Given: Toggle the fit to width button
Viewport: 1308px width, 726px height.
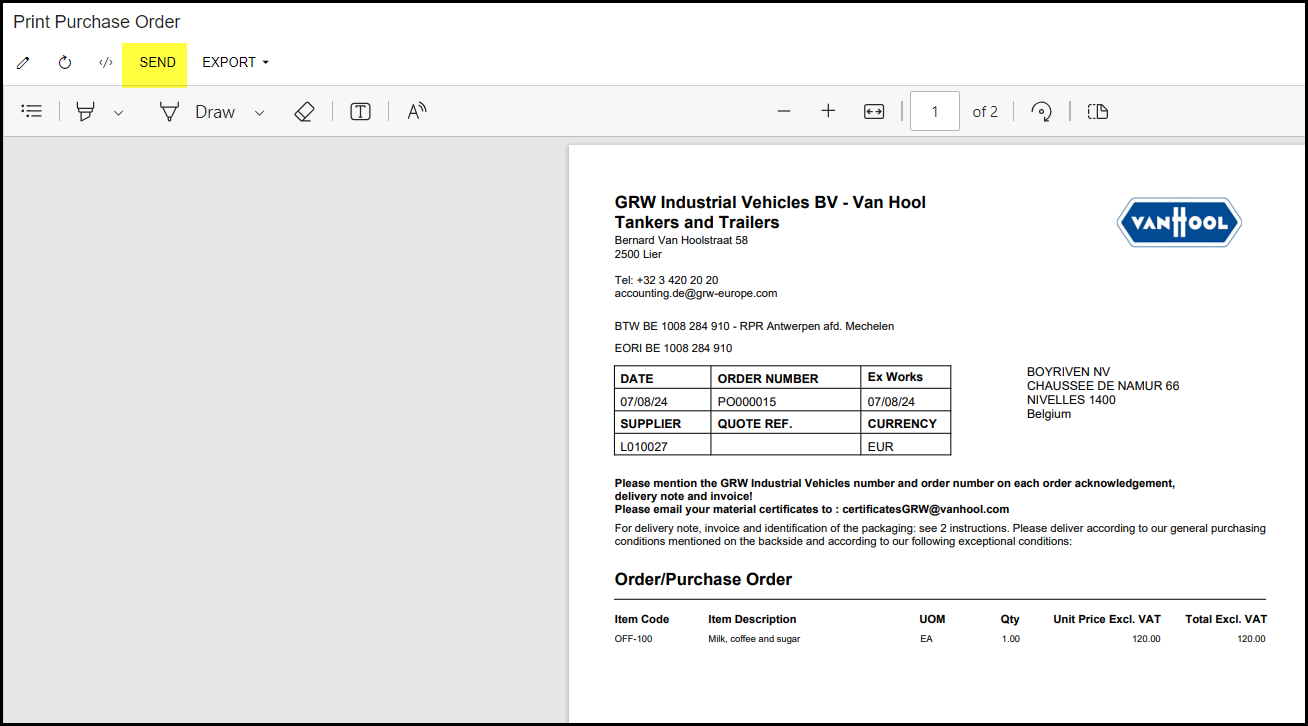Looking at the screenshot, I should [874, 112].
